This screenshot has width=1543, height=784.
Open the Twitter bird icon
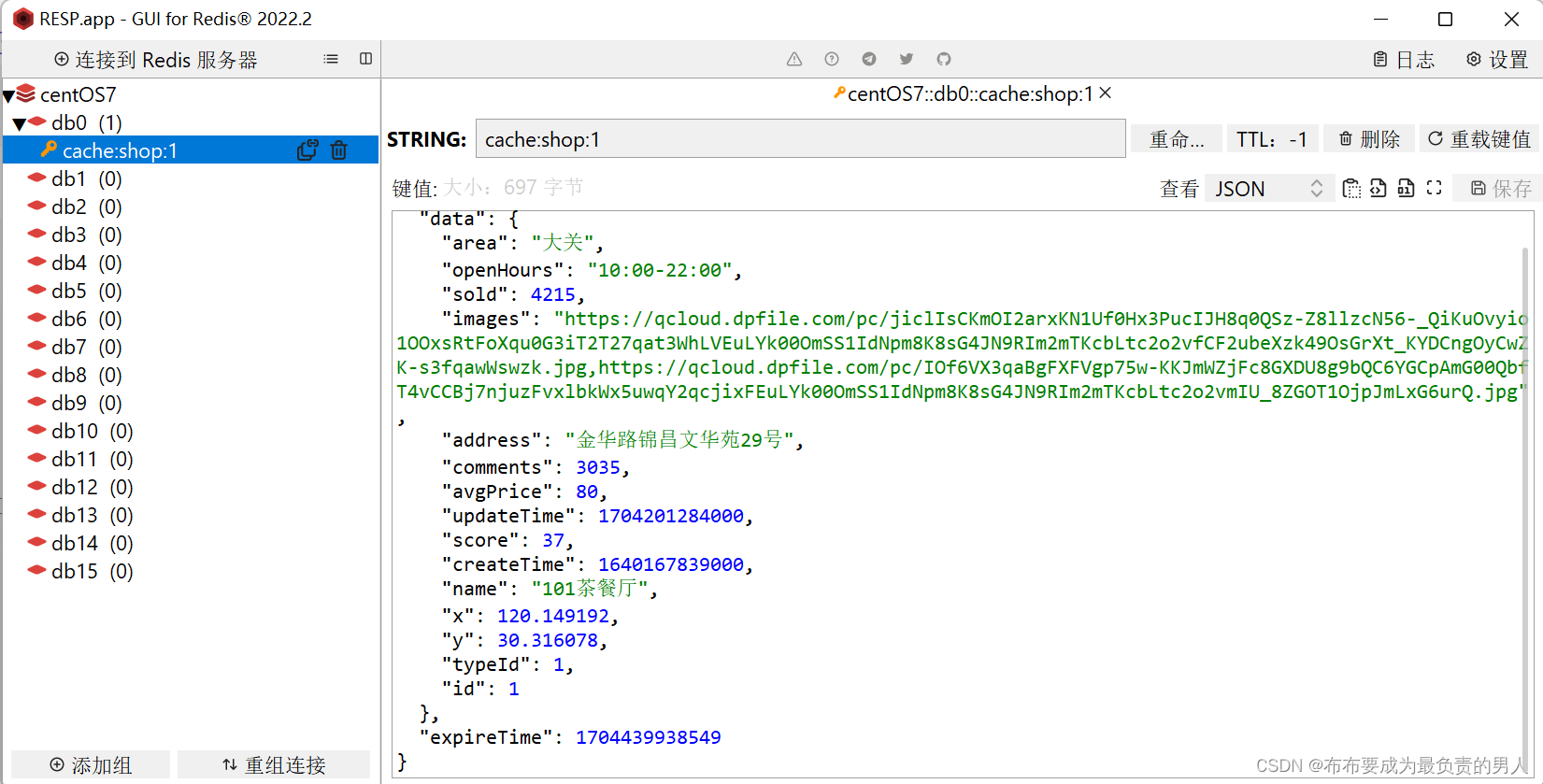click(x=907, y=59)
